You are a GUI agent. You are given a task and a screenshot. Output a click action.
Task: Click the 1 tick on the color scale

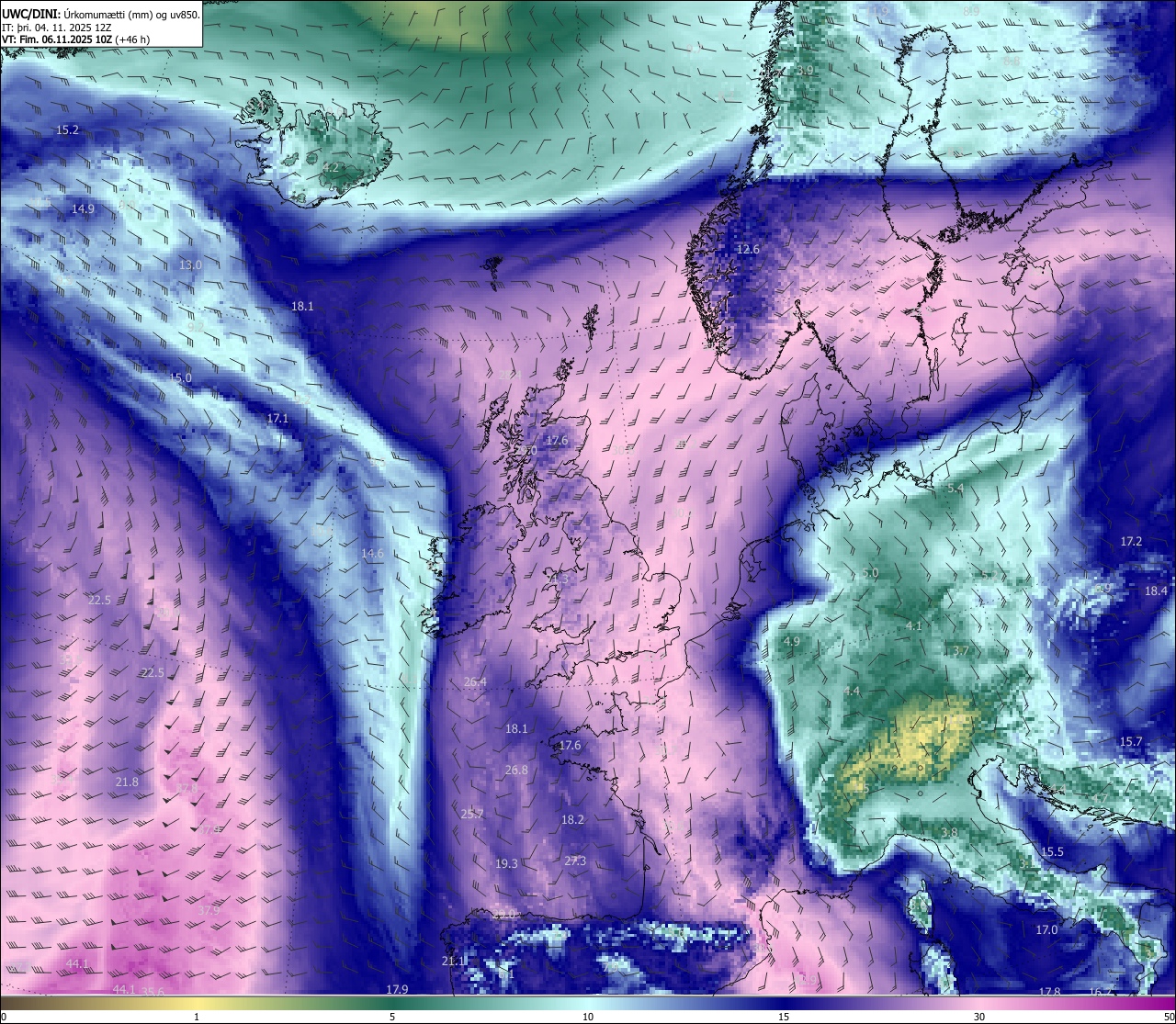coord(197,1017)
